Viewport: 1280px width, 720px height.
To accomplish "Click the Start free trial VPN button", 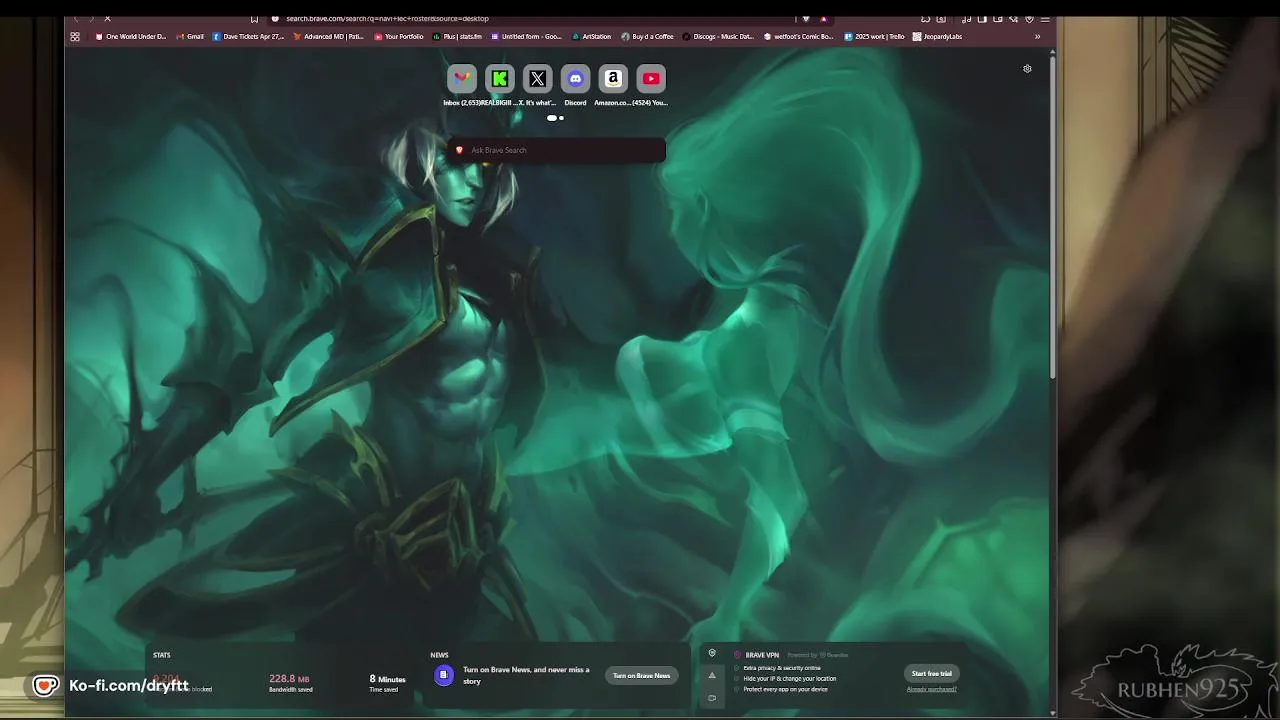I will (x=931, y=673).
